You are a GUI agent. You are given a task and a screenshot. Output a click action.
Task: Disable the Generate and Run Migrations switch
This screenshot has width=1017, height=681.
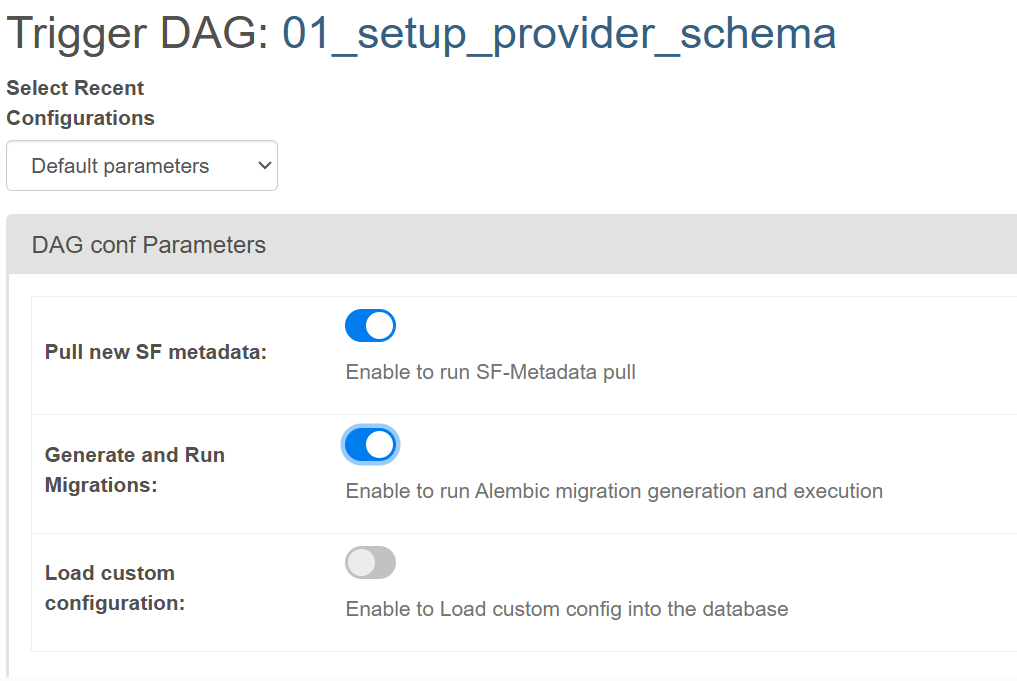pyautogui.click(x=370, y=444)
